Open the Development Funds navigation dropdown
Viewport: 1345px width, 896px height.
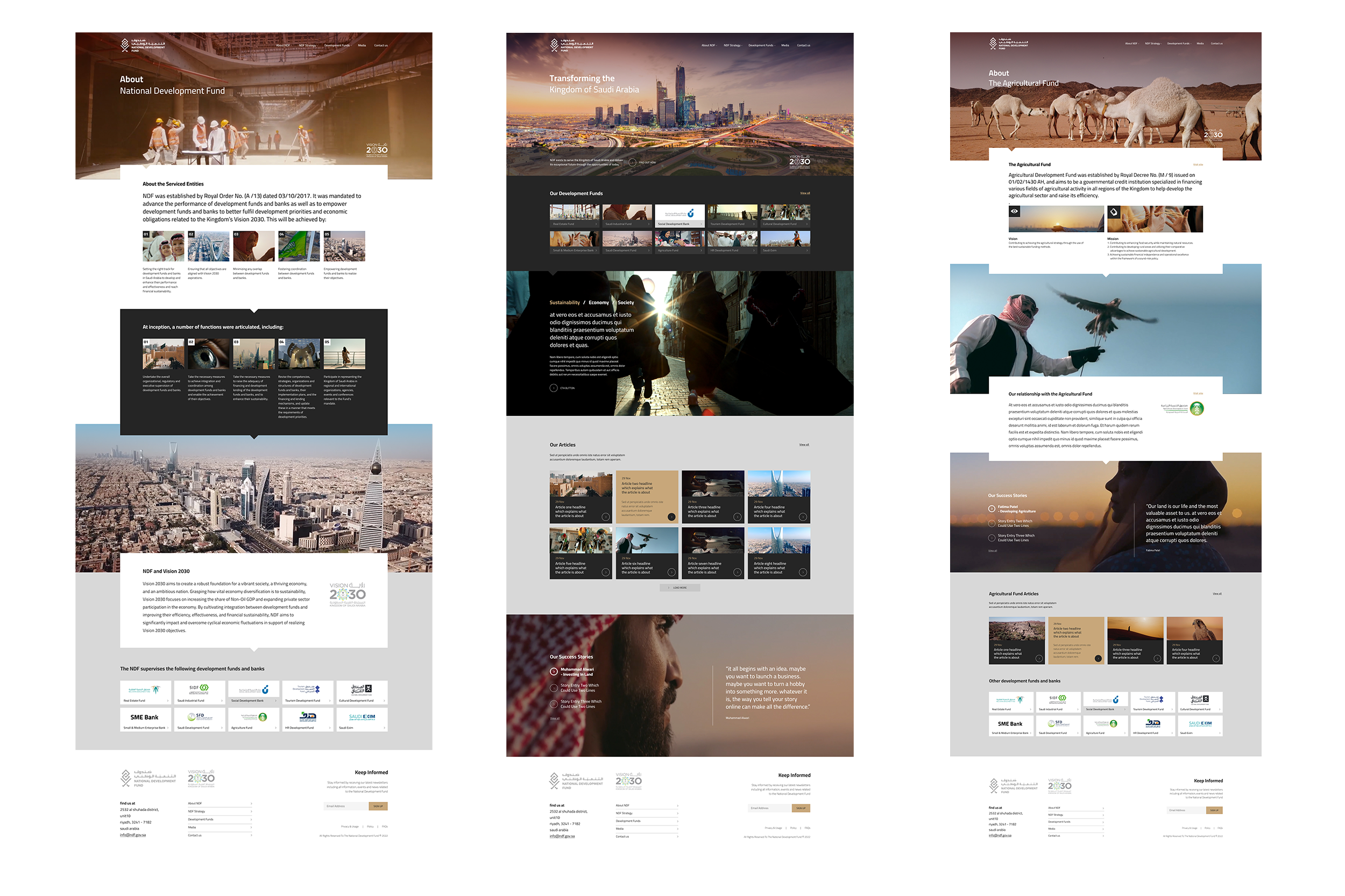click(x=337, y=45)
